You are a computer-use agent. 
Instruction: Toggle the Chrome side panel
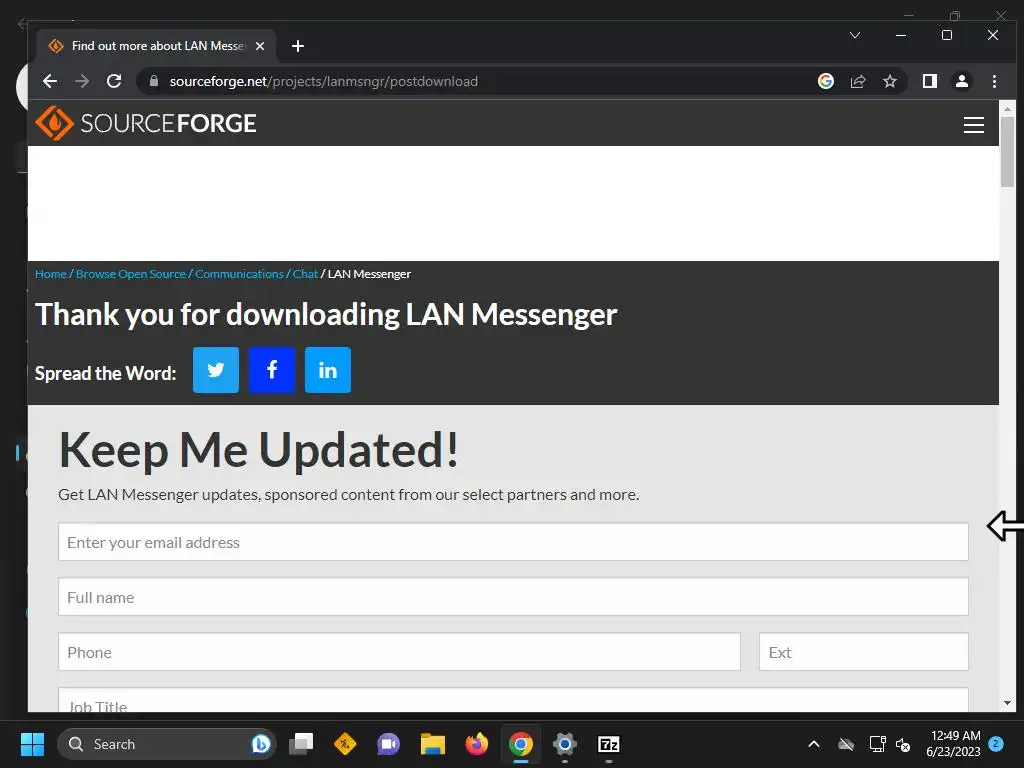929,81
